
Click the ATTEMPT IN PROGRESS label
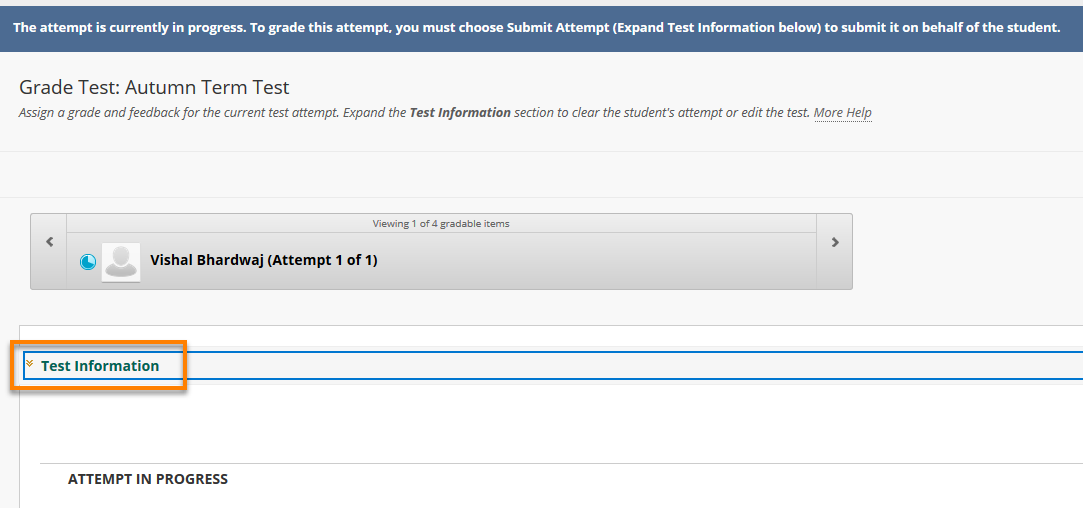(148, 479)
